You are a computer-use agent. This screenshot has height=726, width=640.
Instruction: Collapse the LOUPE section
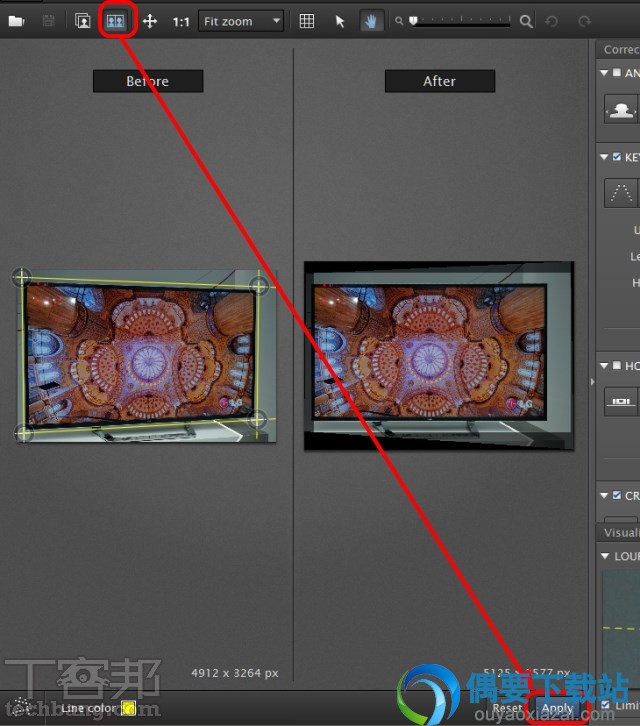(605, 556)
